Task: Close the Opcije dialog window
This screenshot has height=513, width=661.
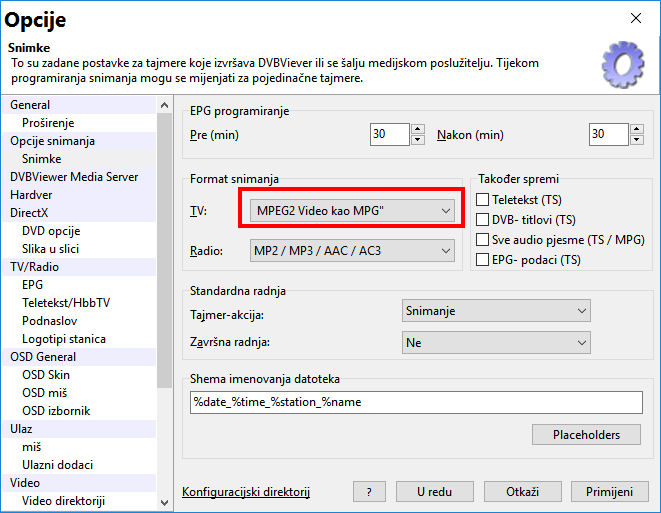Action: (x=634, y=17)
